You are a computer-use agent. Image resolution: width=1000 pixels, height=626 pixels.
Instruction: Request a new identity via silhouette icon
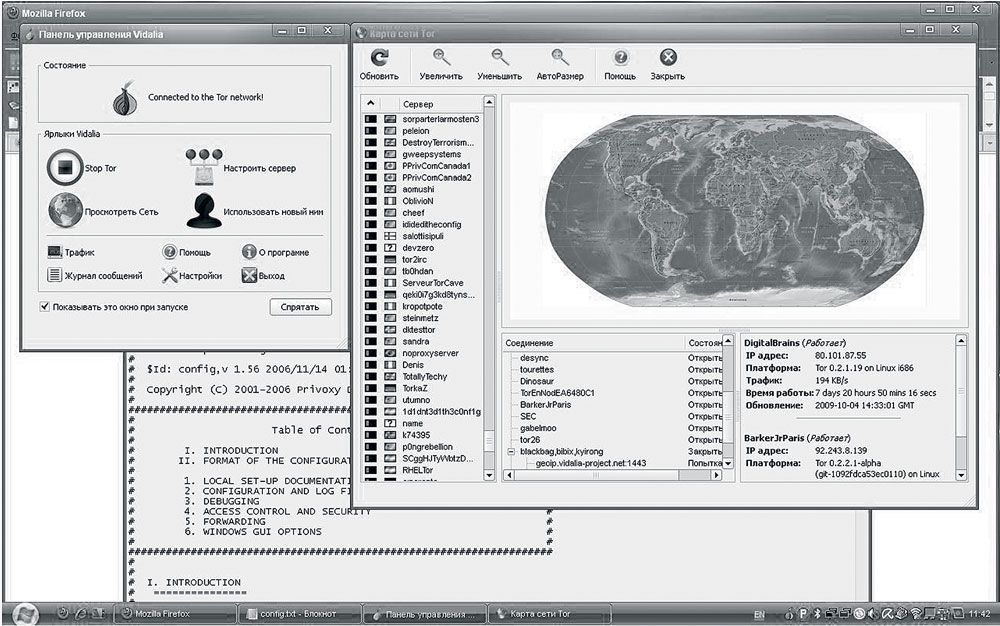click(x=203, y=210)
